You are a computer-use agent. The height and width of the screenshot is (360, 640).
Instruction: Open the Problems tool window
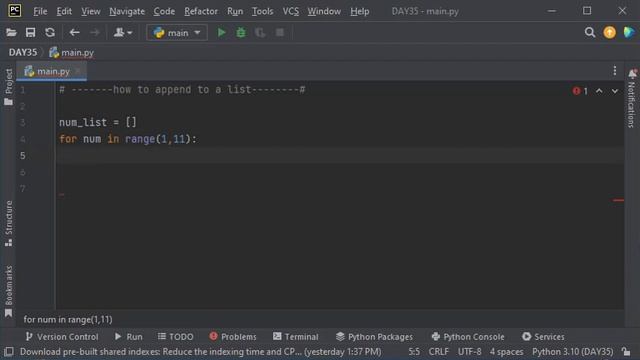coord(233,337)
